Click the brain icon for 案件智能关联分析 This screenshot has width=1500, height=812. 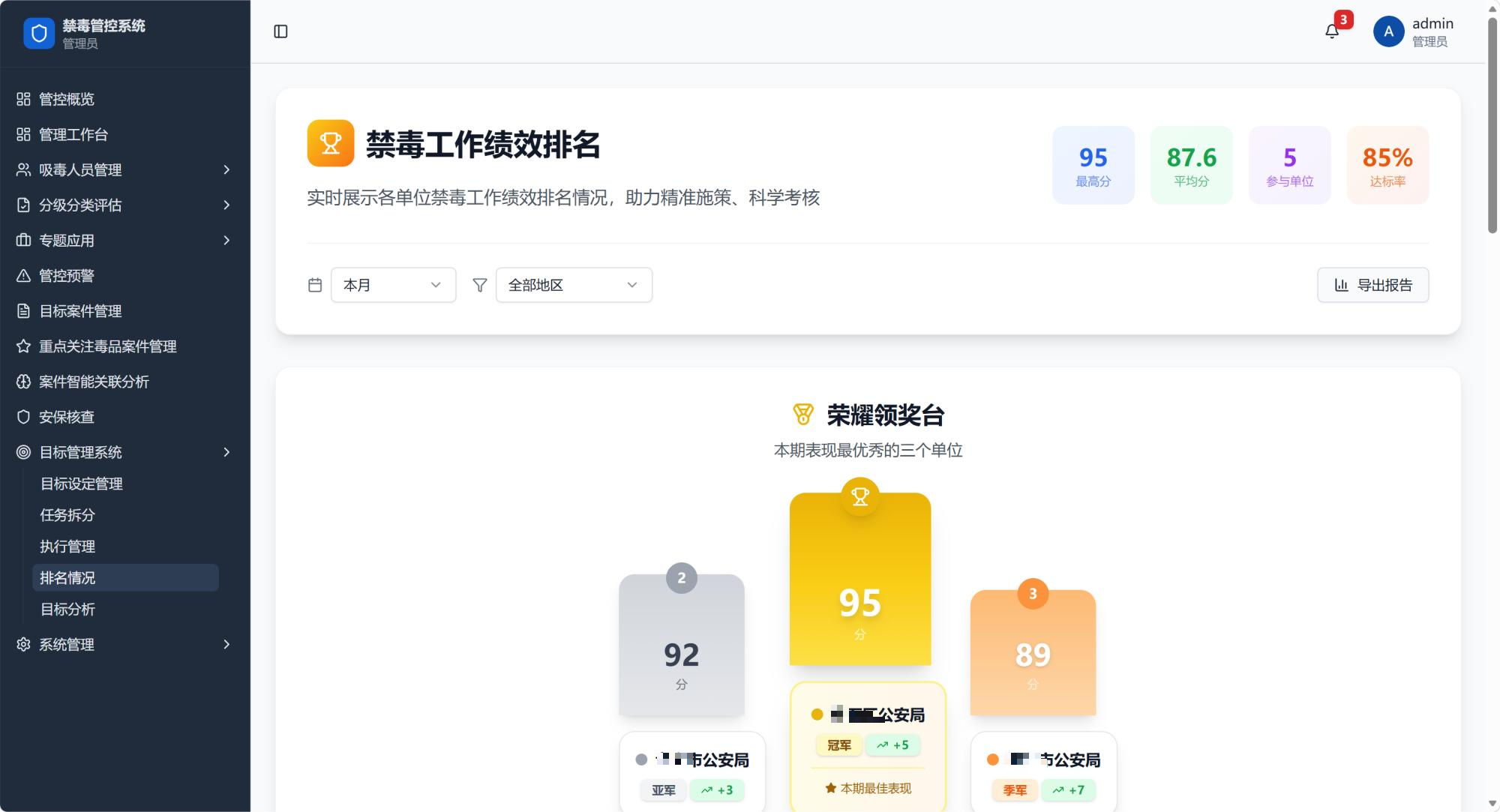pyautogui.click(x=24, y=381)
